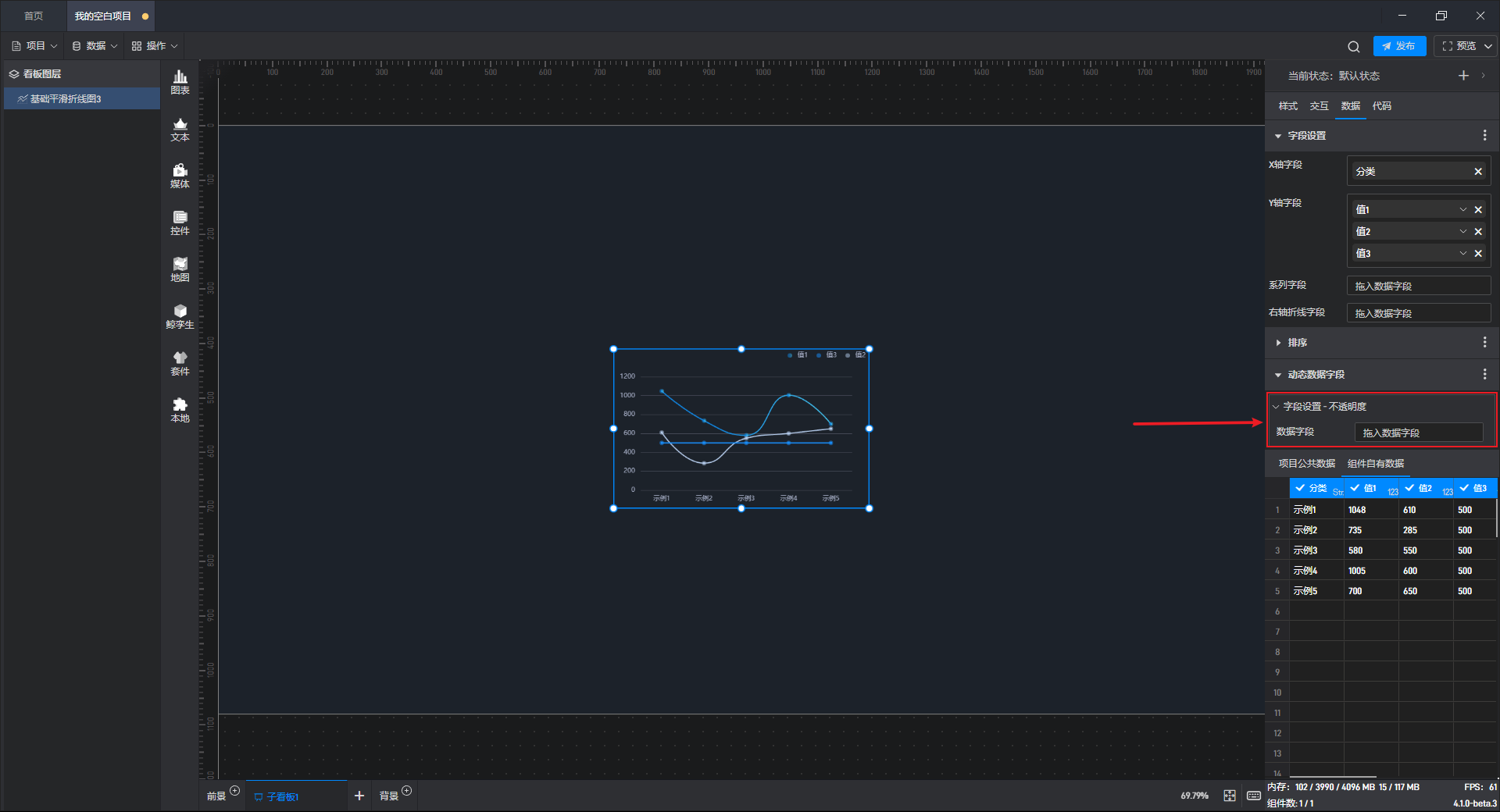Go to the 首页 home tab
Screen dimensions: 1500x812
[x=34, y=16]
